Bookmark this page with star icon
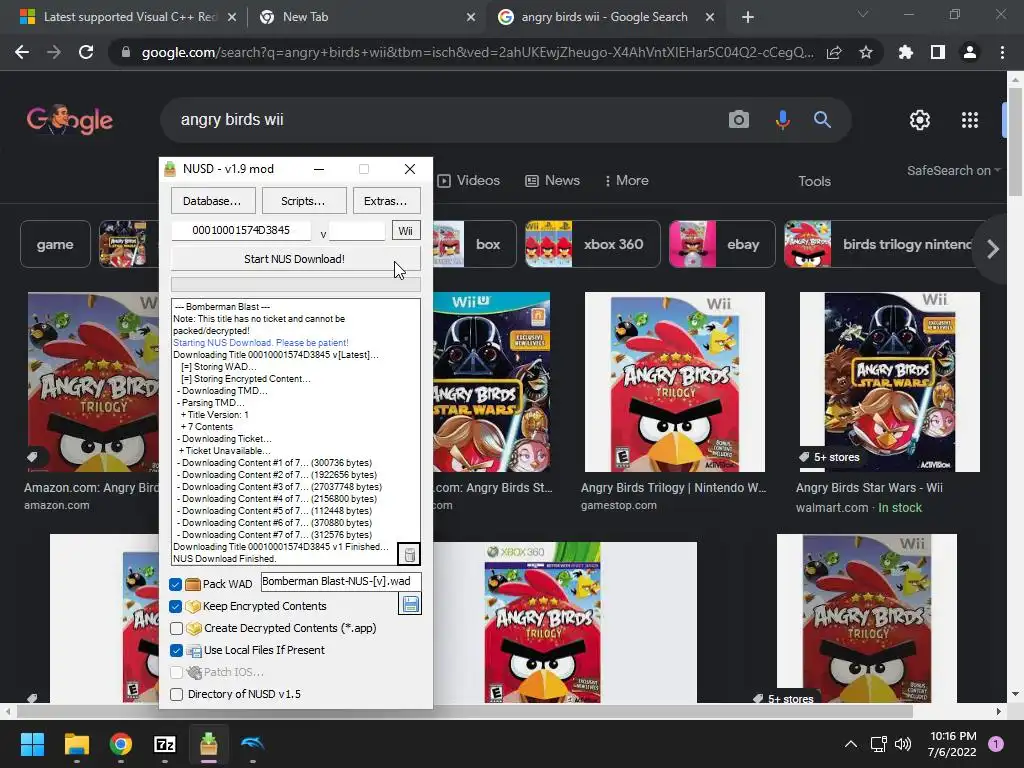 pyautogui.click(x=865, y=52)
